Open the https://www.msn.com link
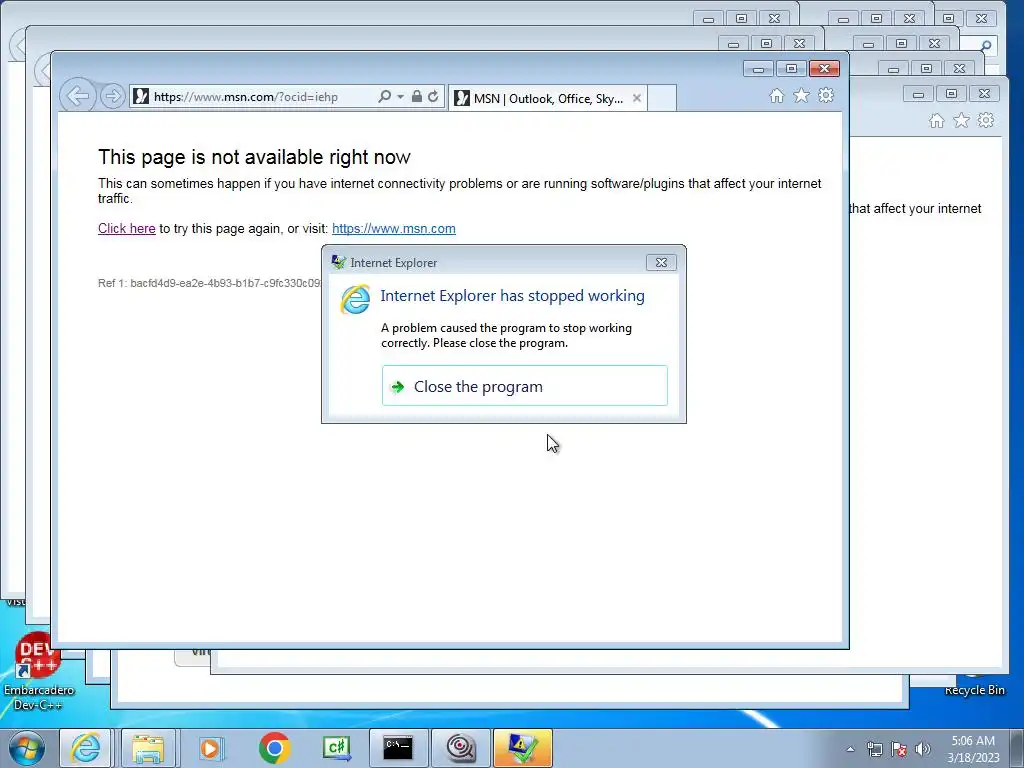The height and width of the screenshot is (768, 1024). pyautogui.click(x=394, y=229)
